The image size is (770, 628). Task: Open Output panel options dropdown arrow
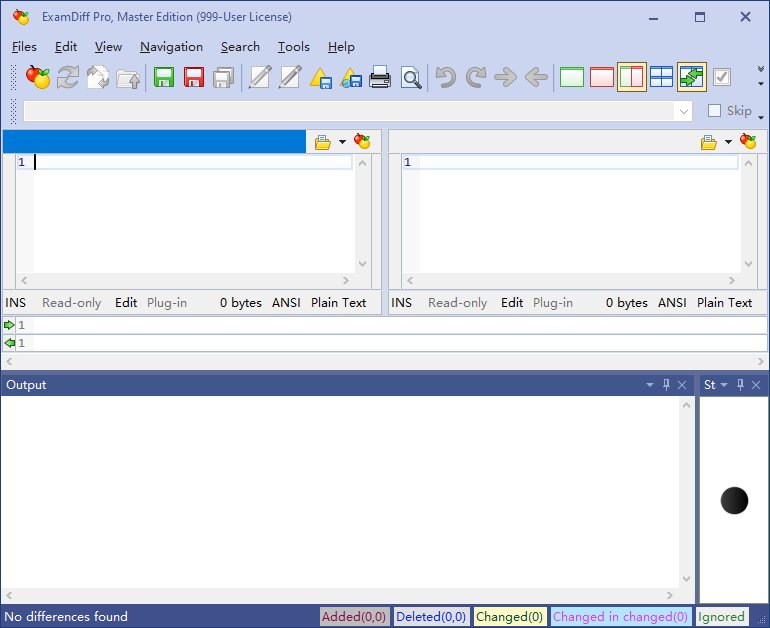(x=650, y=384)
